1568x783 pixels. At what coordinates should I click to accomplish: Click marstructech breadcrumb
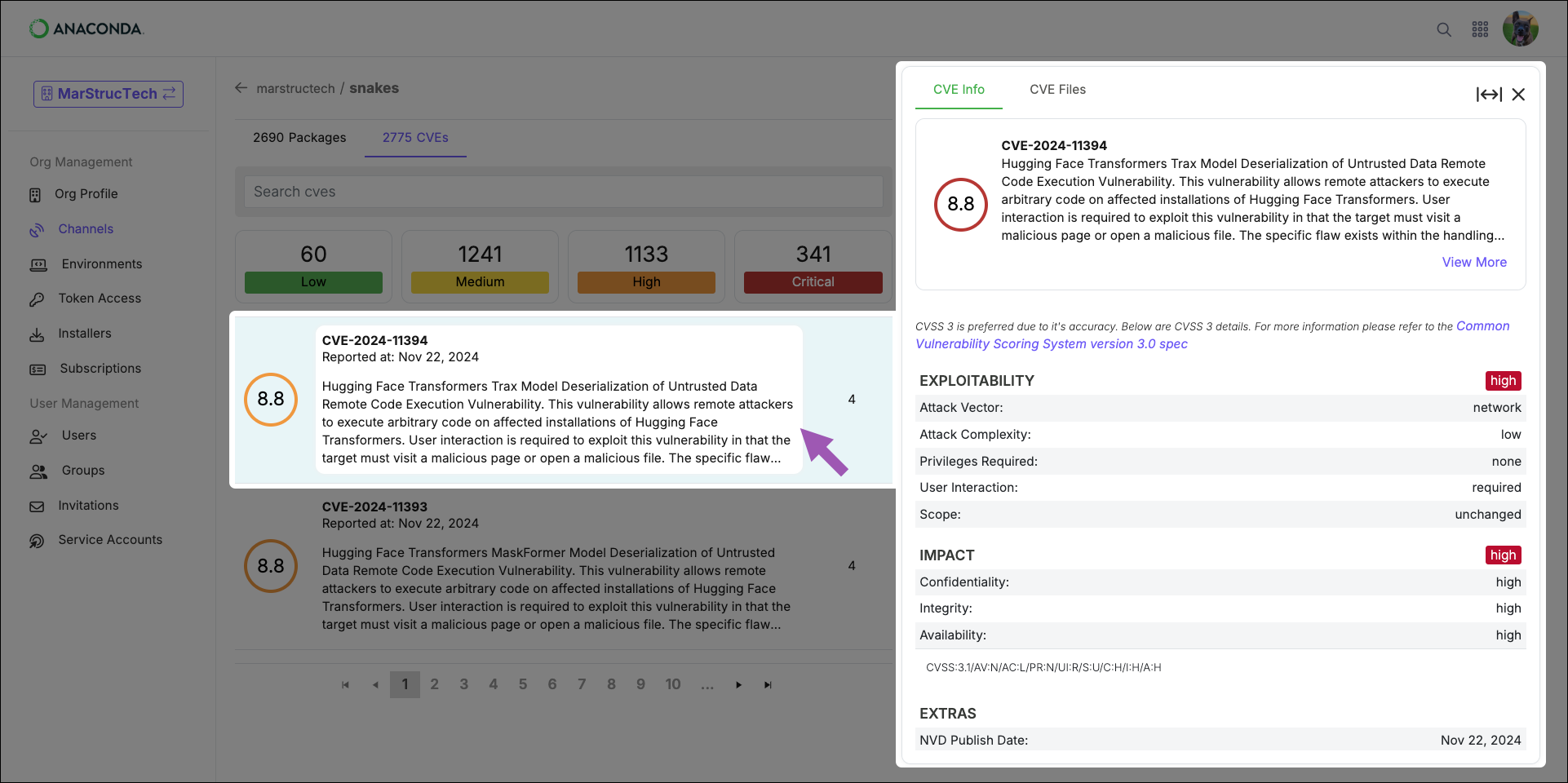click(x=295, y=88)
